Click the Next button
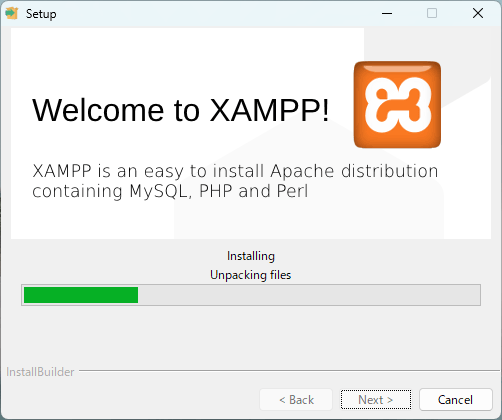This screenshot has width=502, height=420. click(x=376, y=400)
